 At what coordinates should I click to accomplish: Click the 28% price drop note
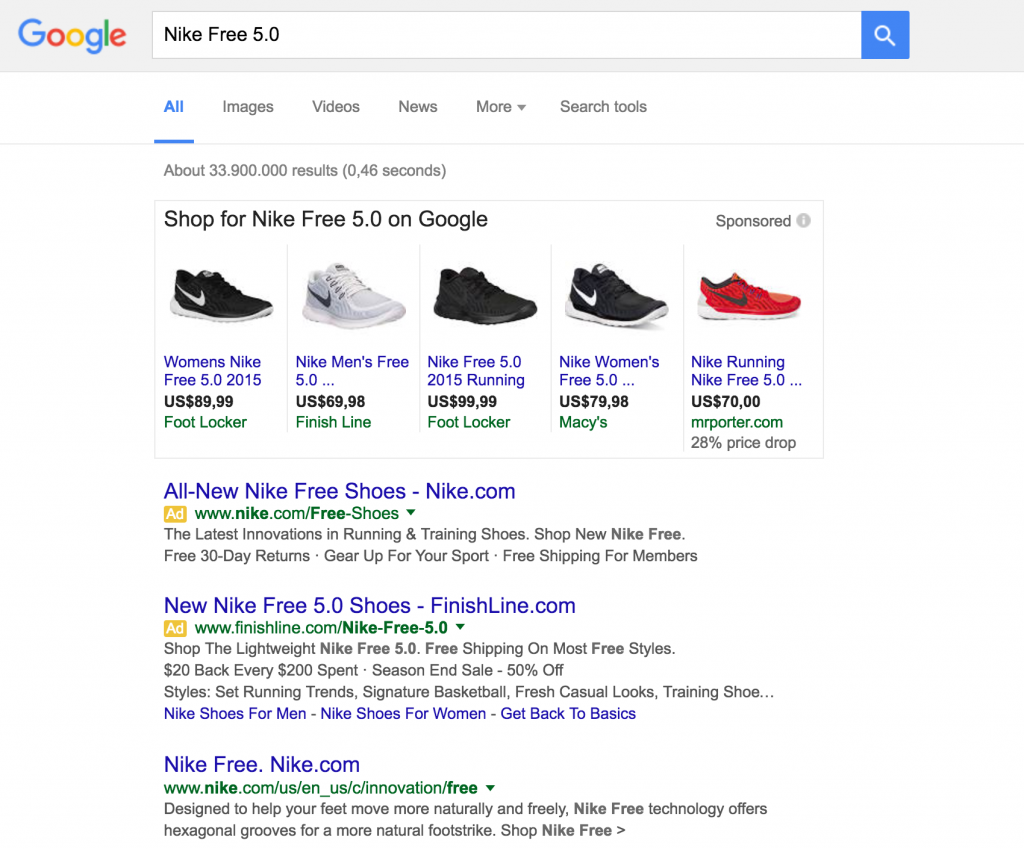tap(743, 443)
